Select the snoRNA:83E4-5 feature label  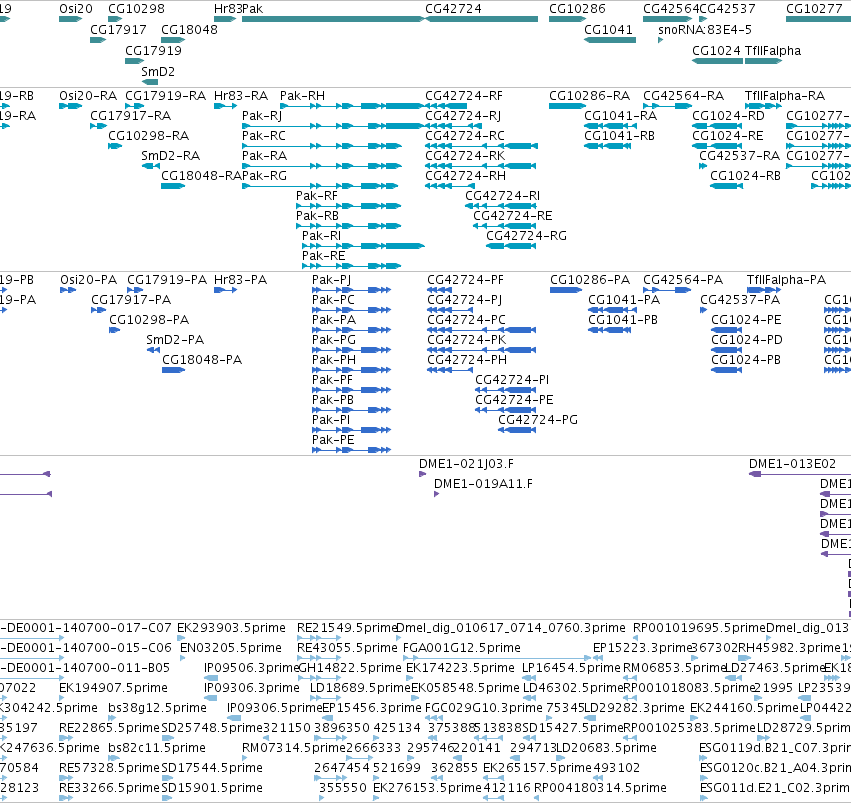pos(705,29)
